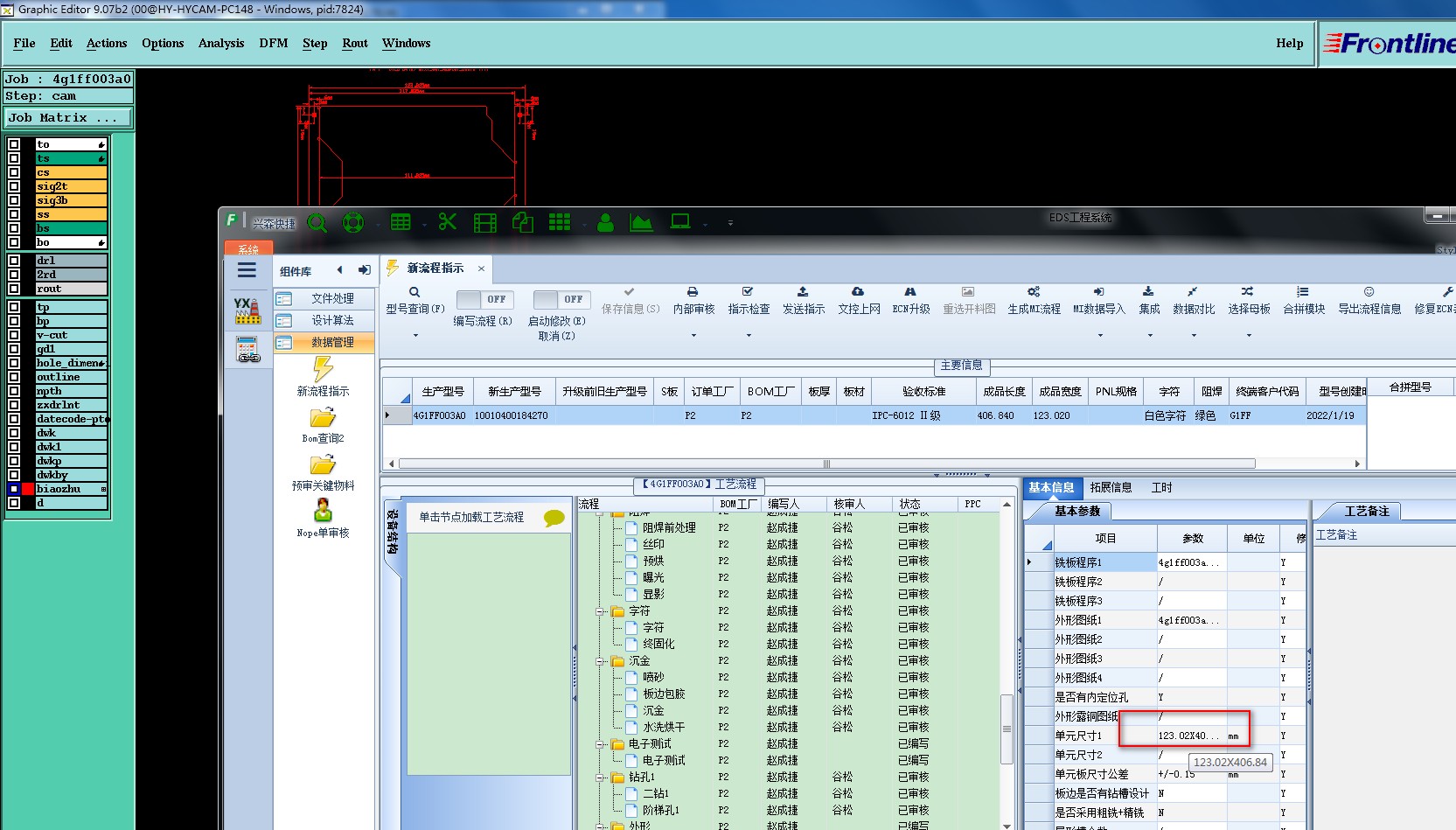The height and width of the screenshot is (830, 1456).
Task: Open the hamburger menu in EDS sidebar
Action: [247, 270]
